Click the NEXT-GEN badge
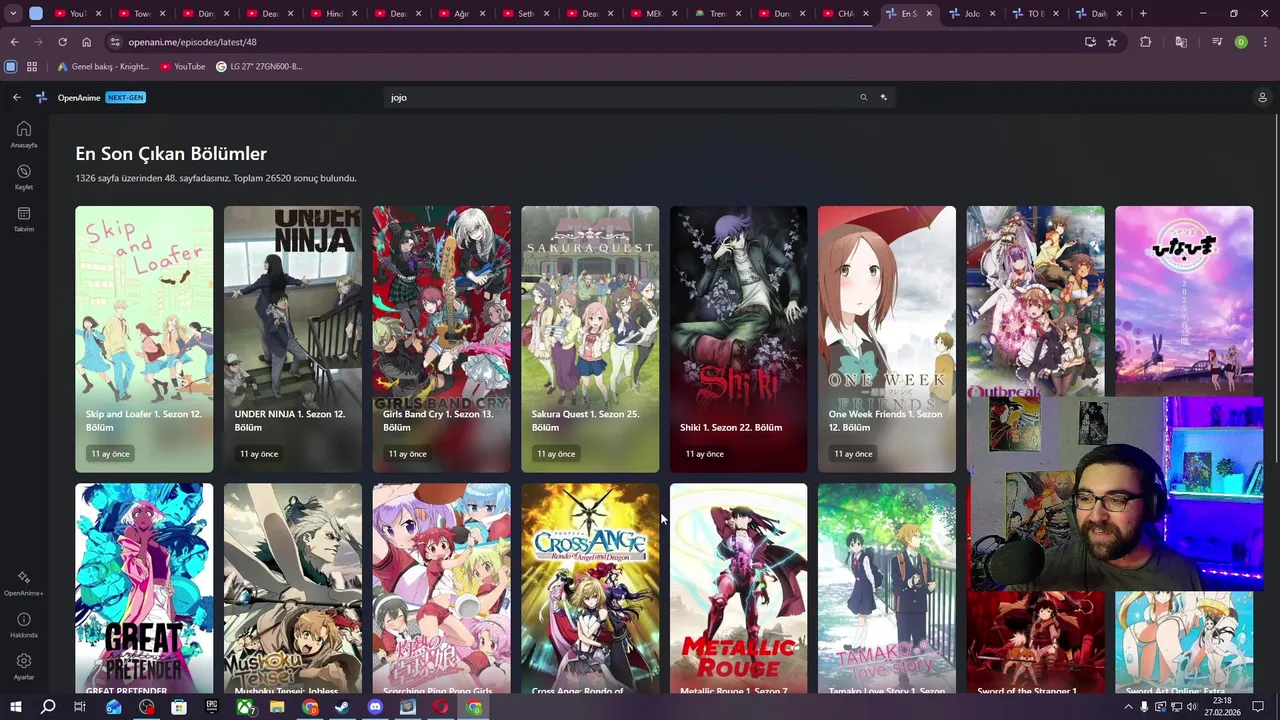Viewport: 1280px width, 720px height. coord(125,97)
